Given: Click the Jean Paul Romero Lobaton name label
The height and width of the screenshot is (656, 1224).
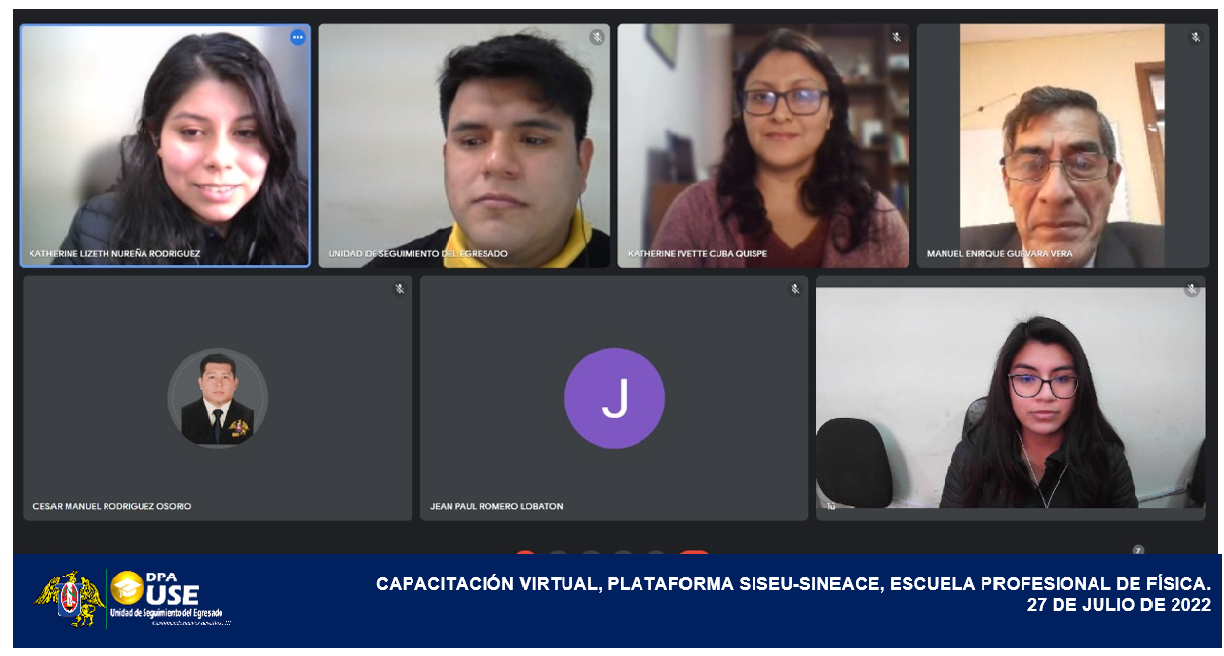Looking at the screenshot, I should tap(497, 506).
